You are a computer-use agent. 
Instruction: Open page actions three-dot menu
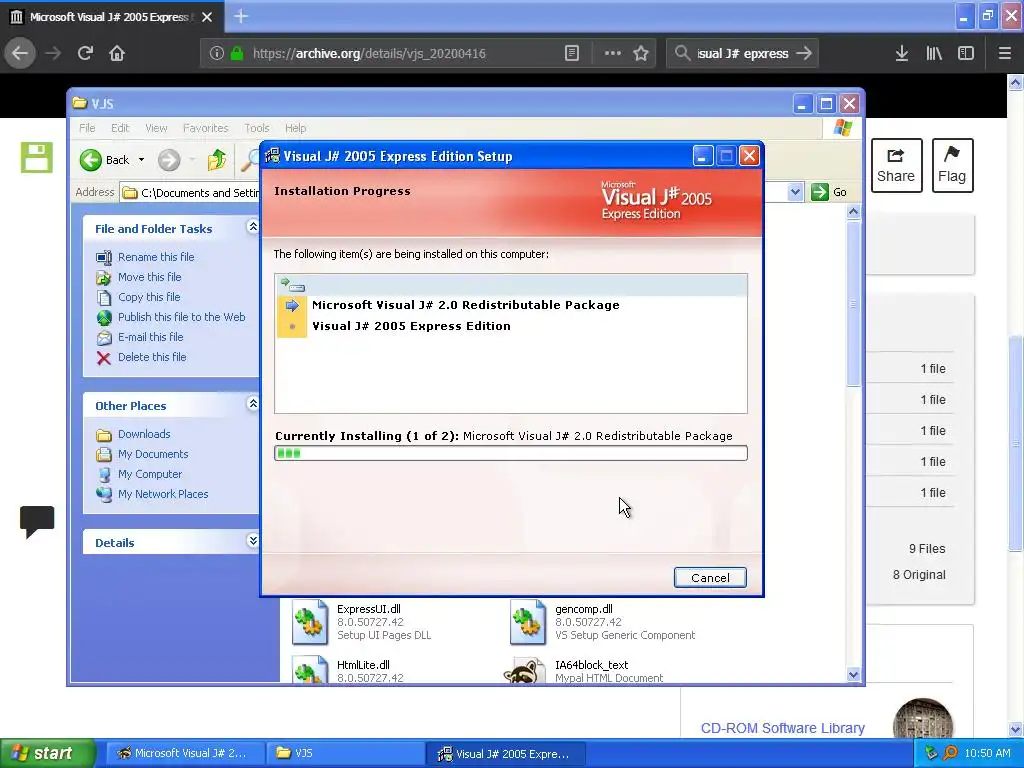(613, 54)
